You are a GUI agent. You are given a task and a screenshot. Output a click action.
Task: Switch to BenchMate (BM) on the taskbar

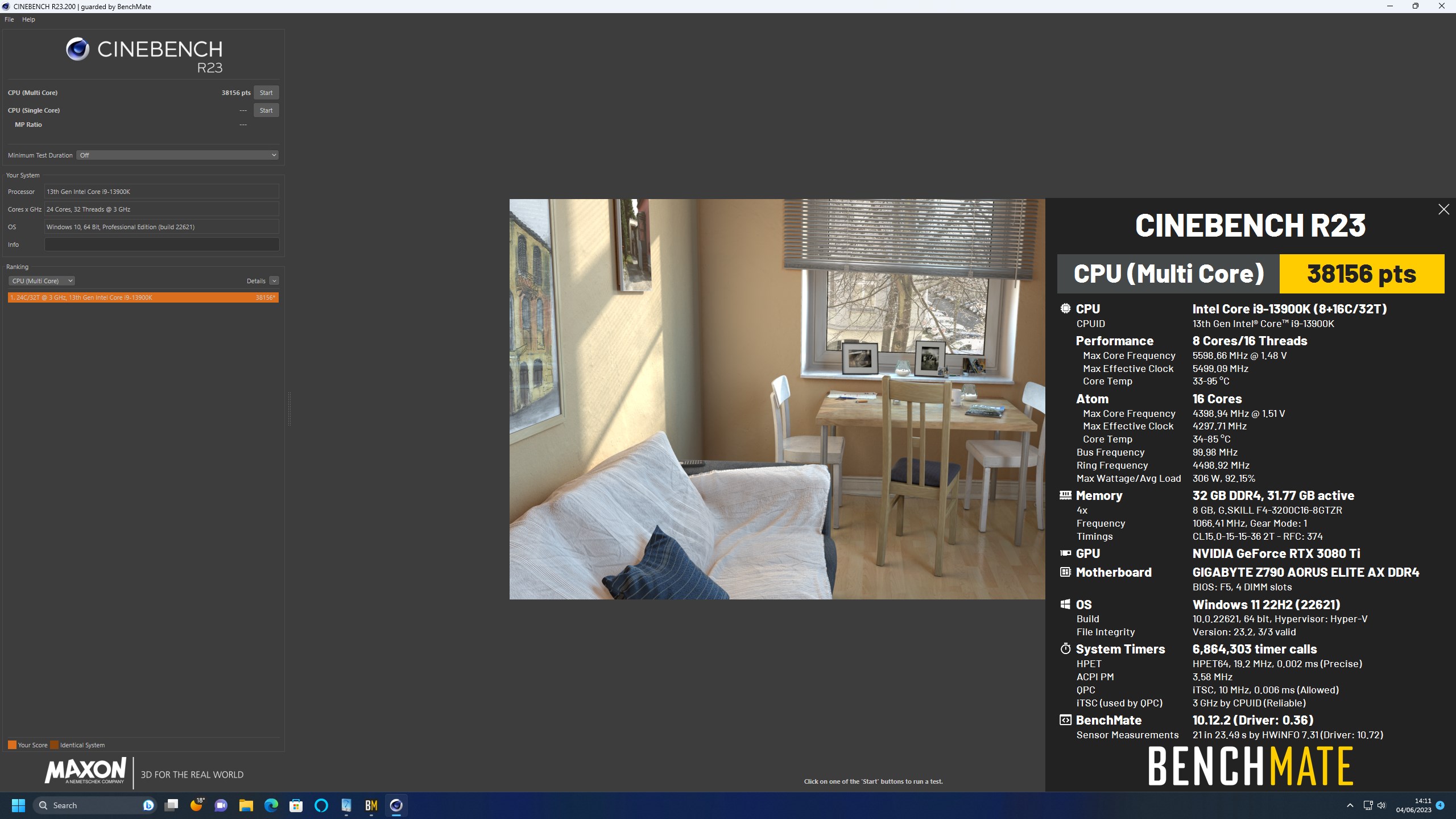point(371,805)
